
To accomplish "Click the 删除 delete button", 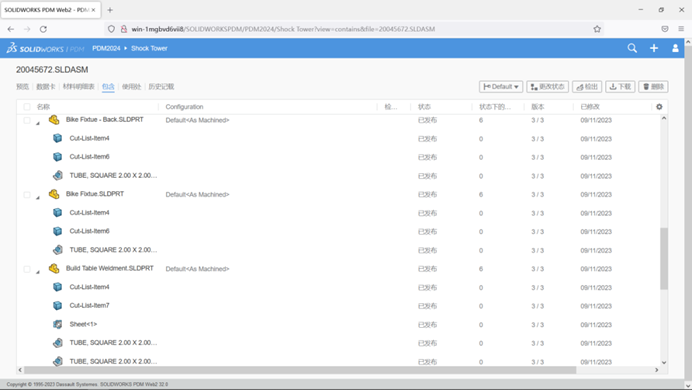I will 653,86.
